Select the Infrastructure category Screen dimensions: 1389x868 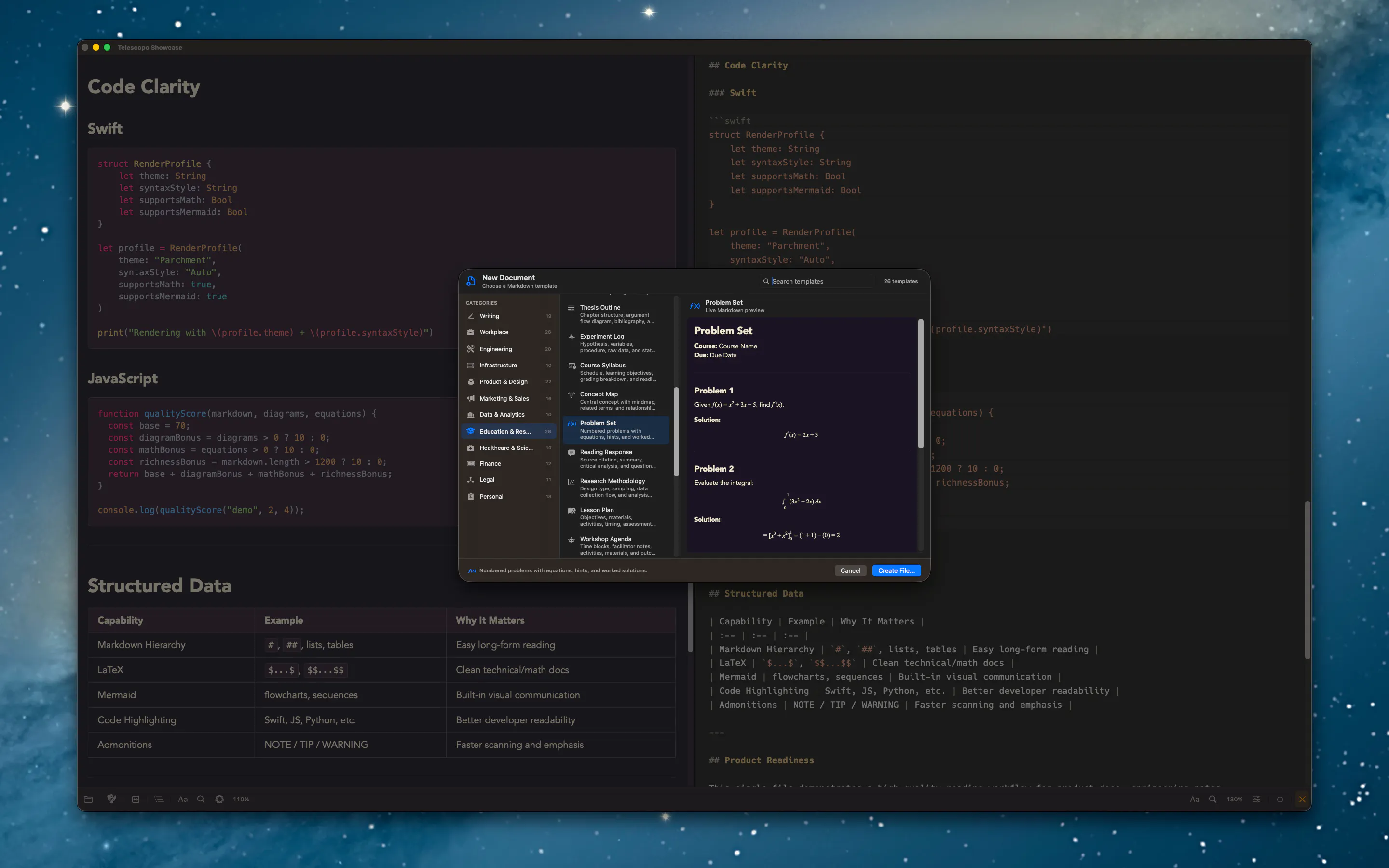point(509,366)
